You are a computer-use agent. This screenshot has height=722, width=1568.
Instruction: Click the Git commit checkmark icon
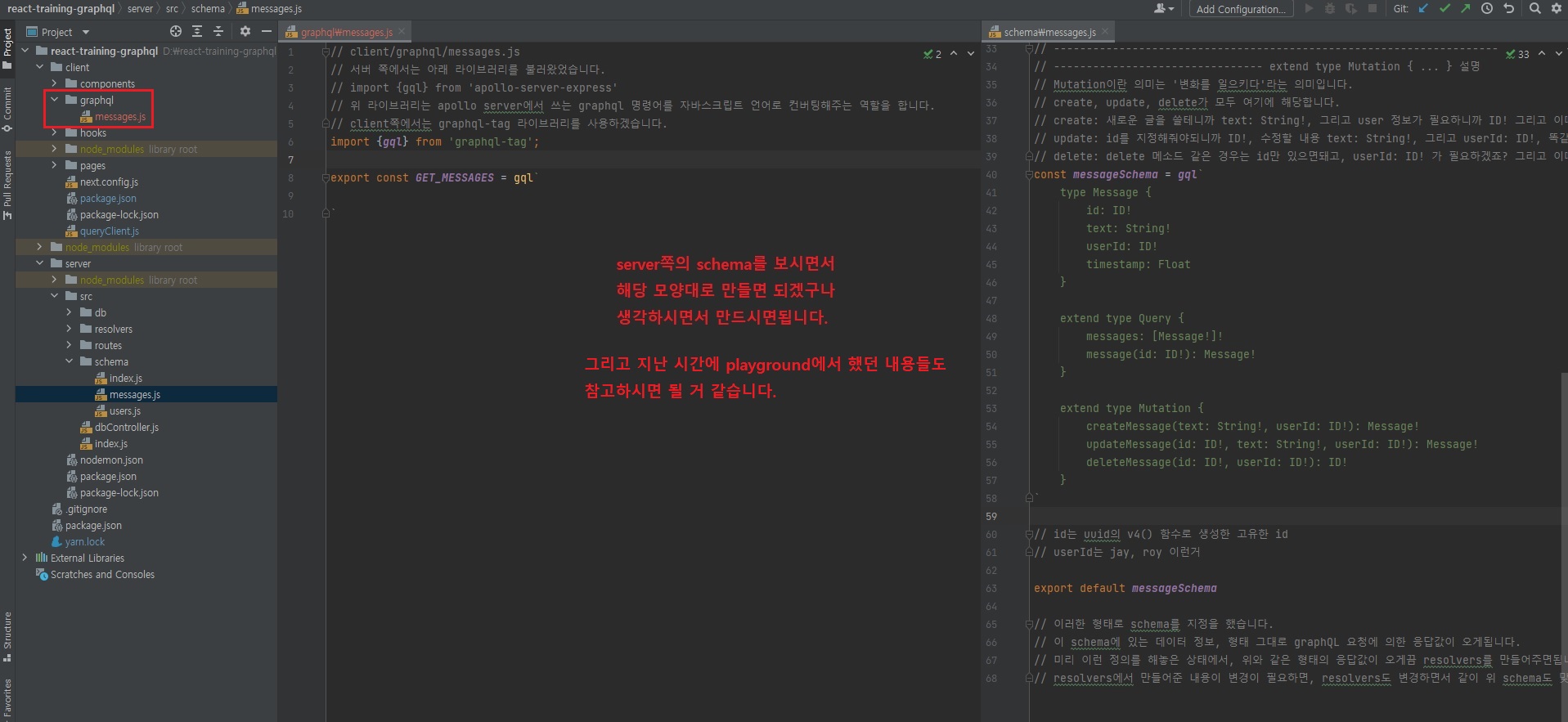(x=1444, y=9)
